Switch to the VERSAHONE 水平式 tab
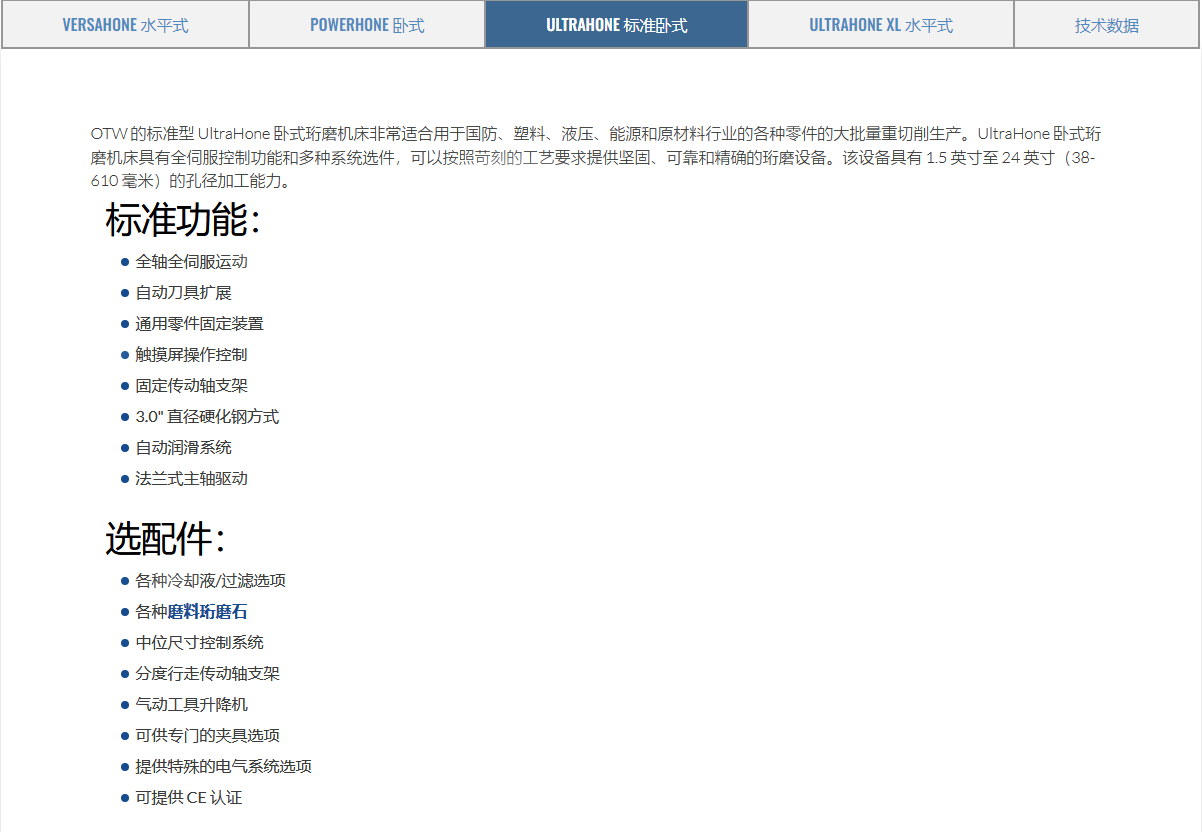The image size is (1202, 832). (125, 25)
